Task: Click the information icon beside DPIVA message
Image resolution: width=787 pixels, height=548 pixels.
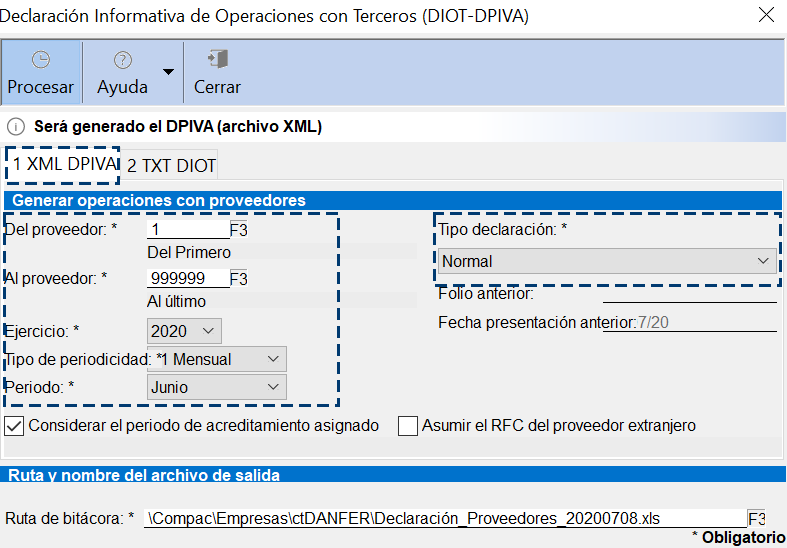Action: click(x=16, y=127)
